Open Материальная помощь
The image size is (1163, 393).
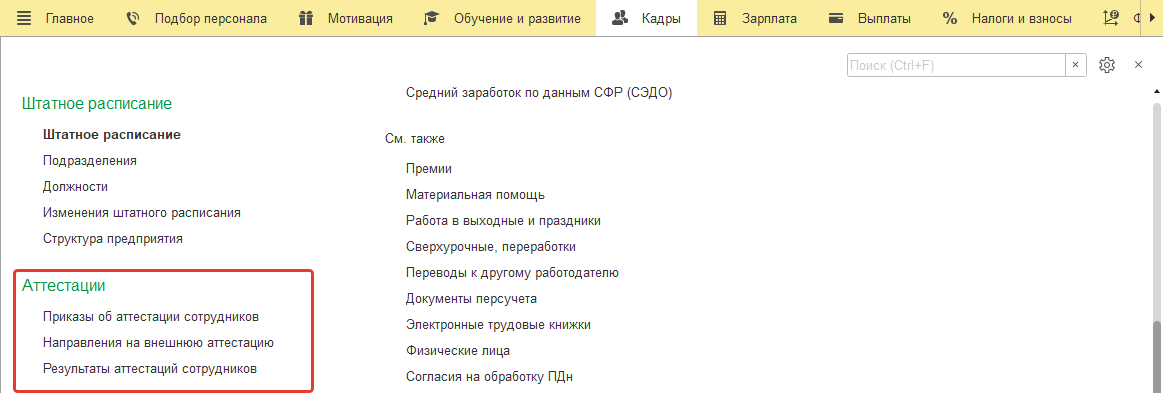click(x=475, y=195)
